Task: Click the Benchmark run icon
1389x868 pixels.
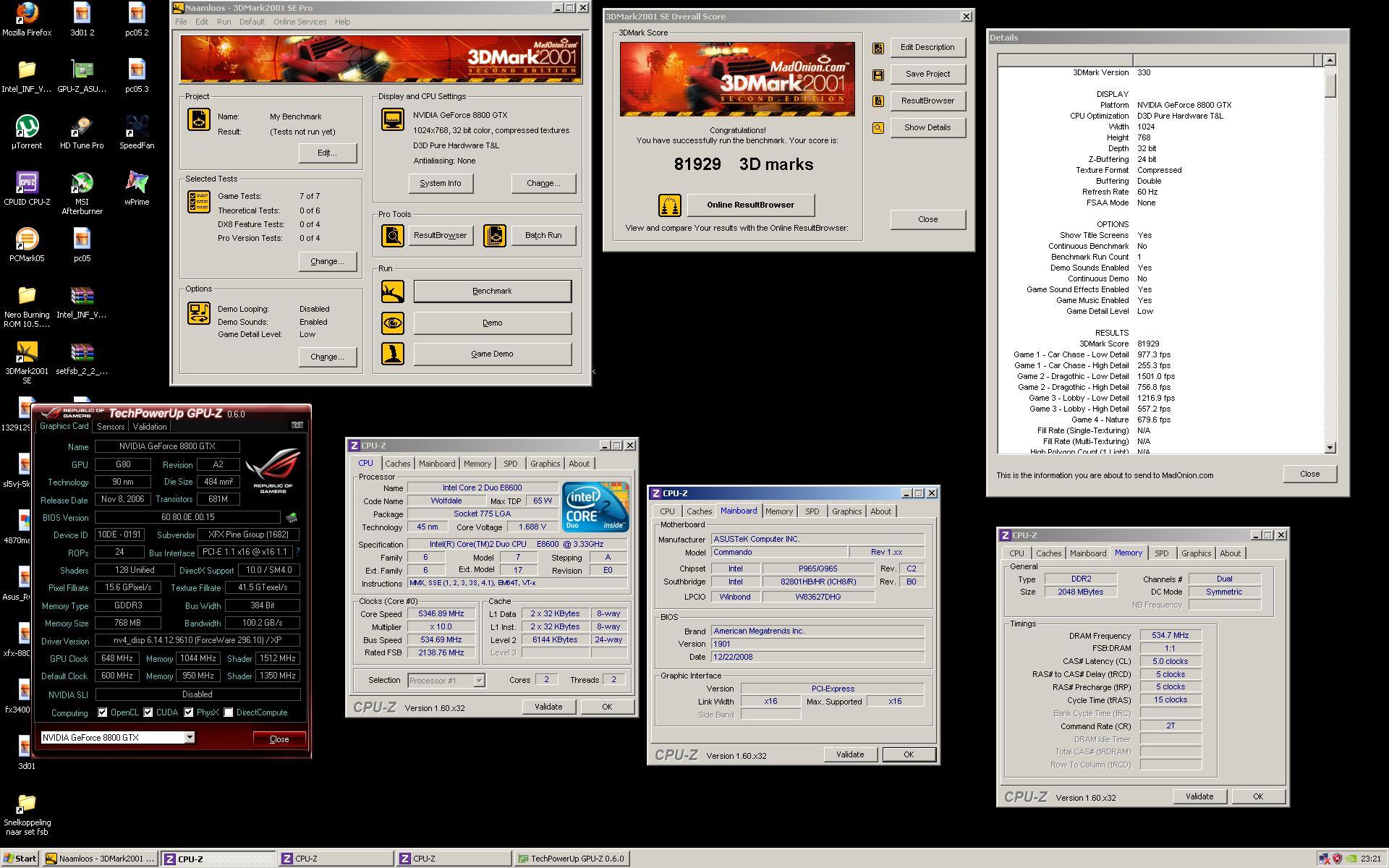Action: tap(393, 292)
